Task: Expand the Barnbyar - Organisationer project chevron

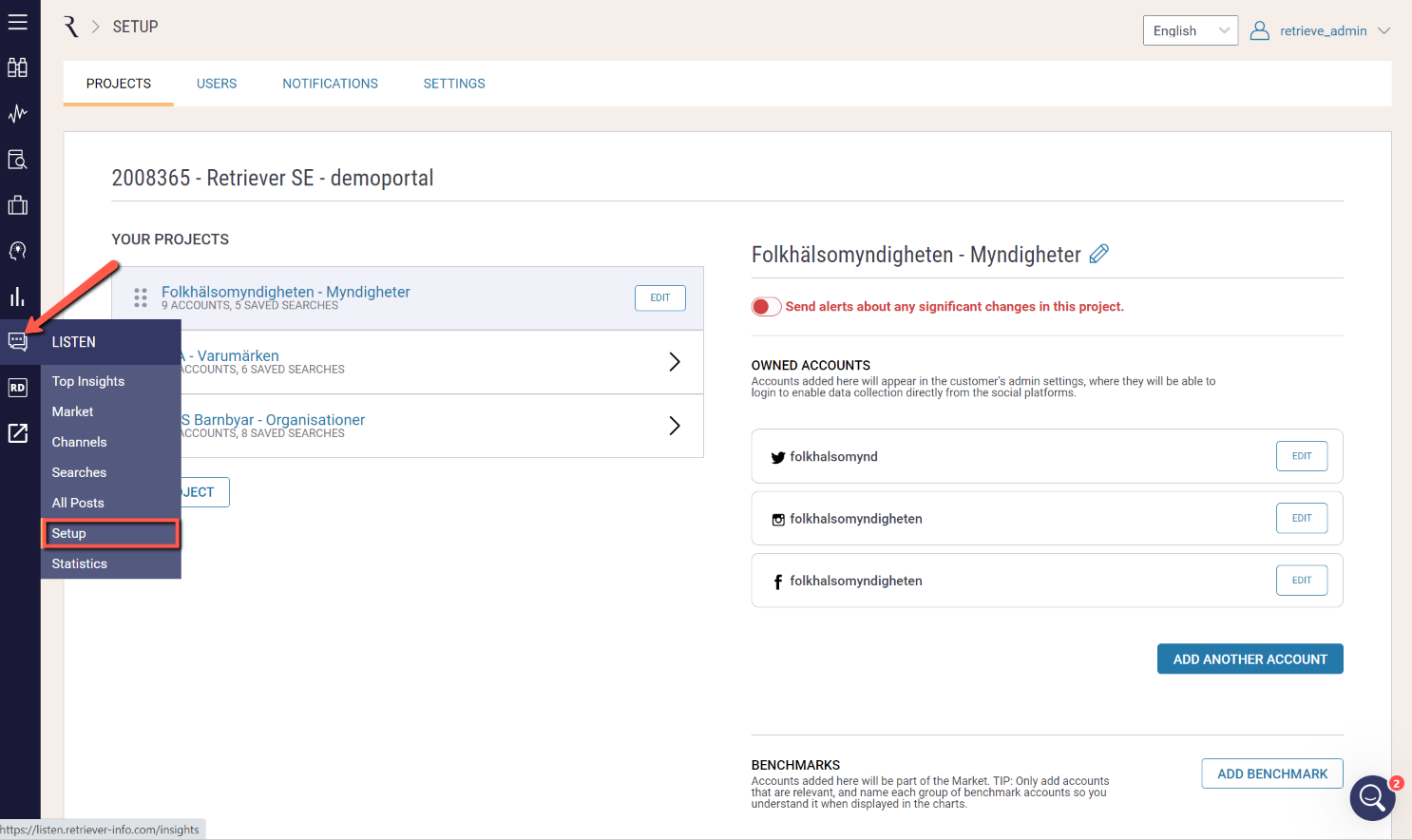Action: tap(675, 426)
